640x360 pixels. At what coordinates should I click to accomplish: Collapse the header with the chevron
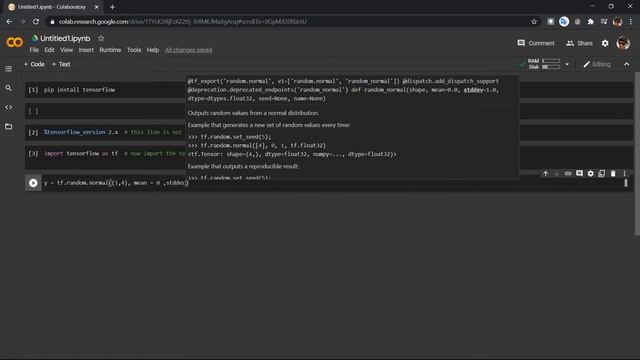627,64
